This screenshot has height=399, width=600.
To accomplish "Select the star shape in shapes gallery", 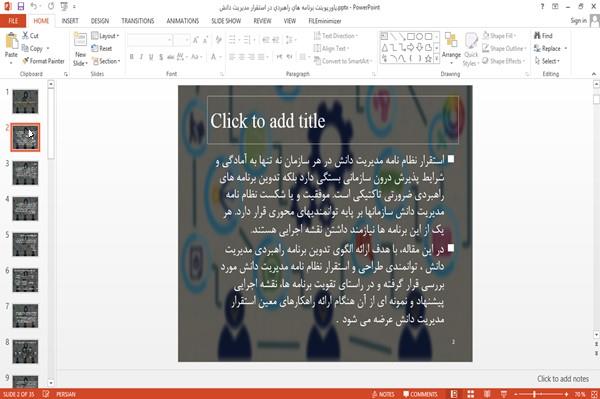I will 428,59.
